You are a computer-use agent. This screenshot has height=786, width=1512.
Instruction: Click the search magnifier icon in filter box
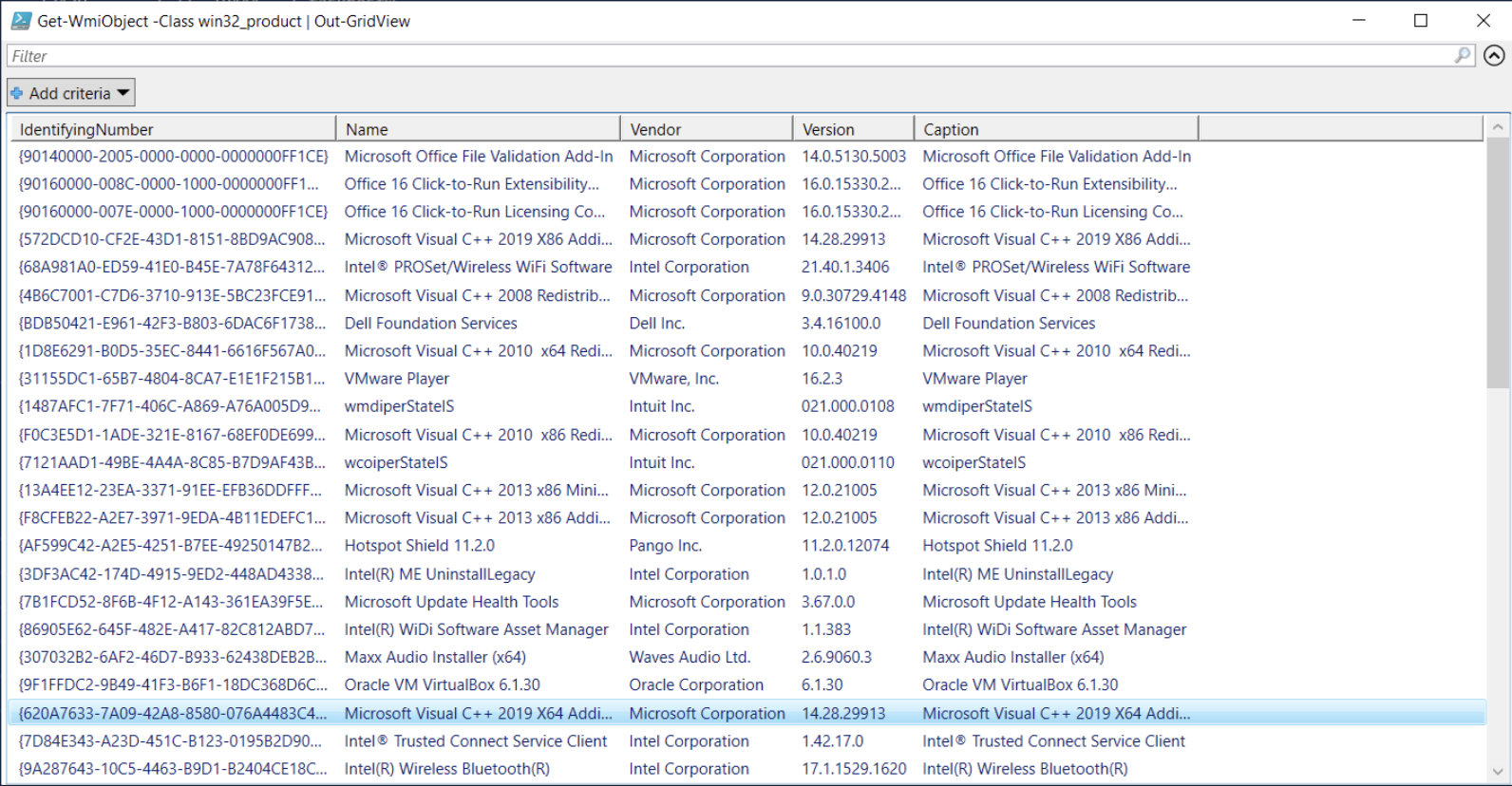[x=1463, y=56]
